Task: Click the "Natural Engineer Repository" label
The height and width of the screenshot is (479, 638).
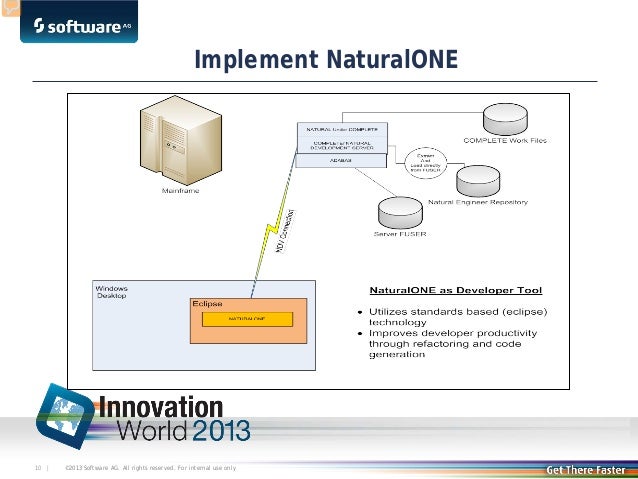Action: coord(478,202)
